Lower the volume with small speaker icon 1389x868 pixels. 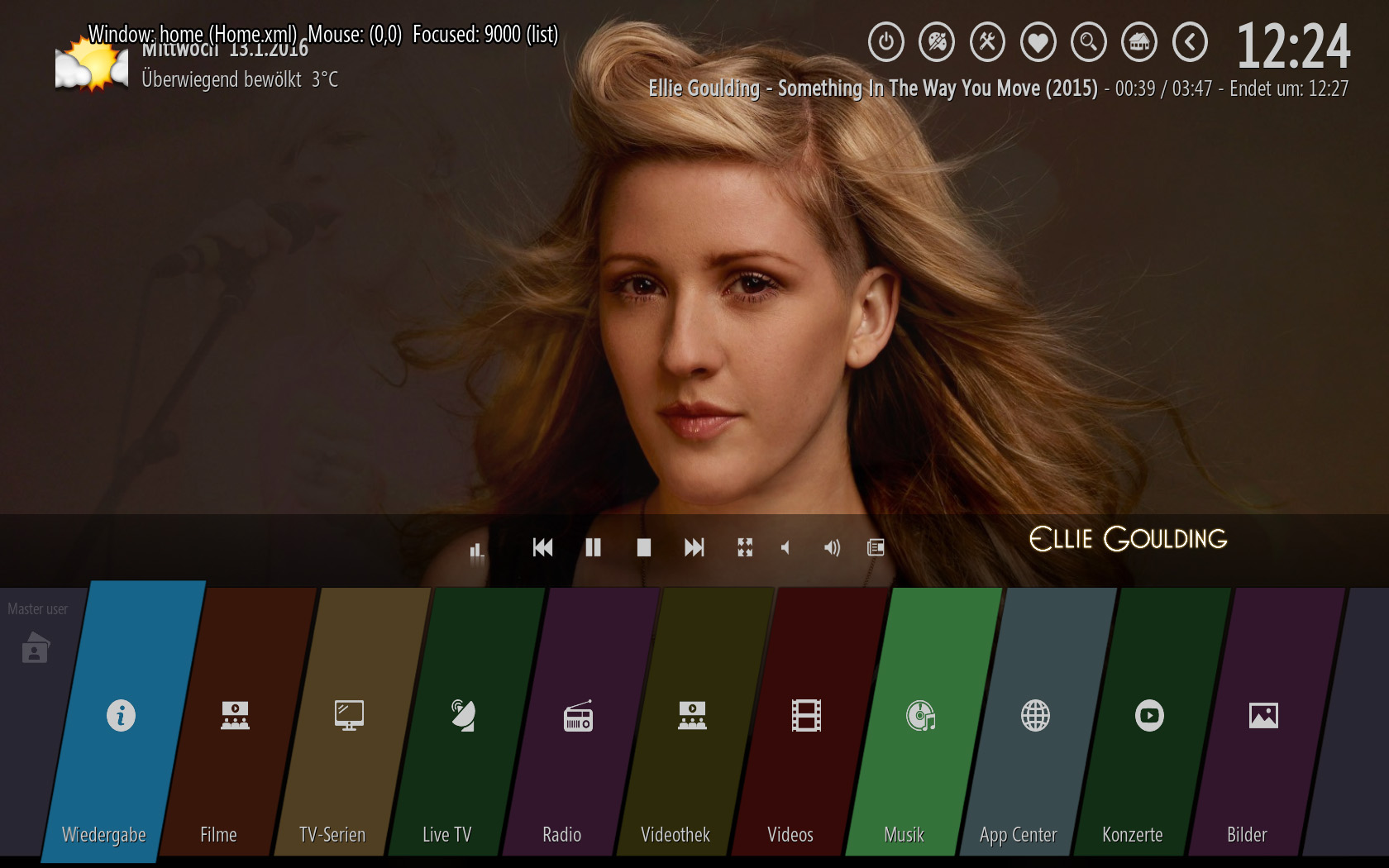point(785,547)
